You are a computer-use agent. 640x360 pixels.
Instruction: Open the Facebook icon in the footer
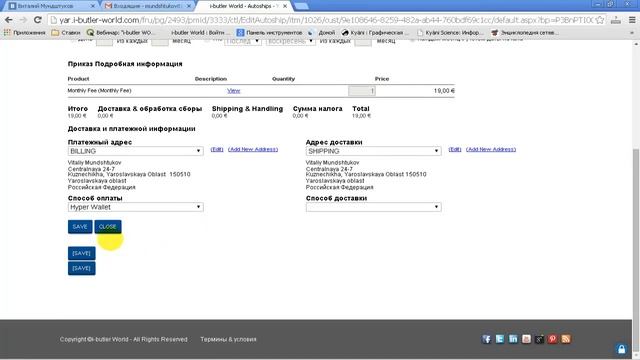pyautogui.click(x=486, y=339)
